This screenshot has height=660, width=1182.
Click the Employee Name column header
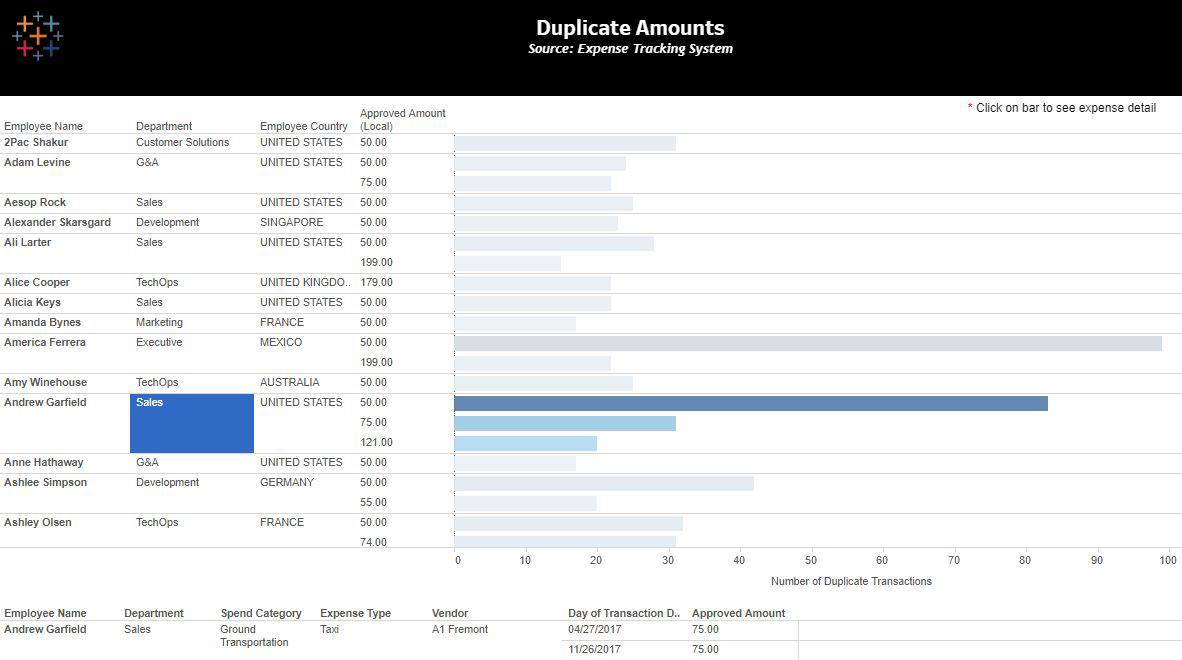[43, 126]
